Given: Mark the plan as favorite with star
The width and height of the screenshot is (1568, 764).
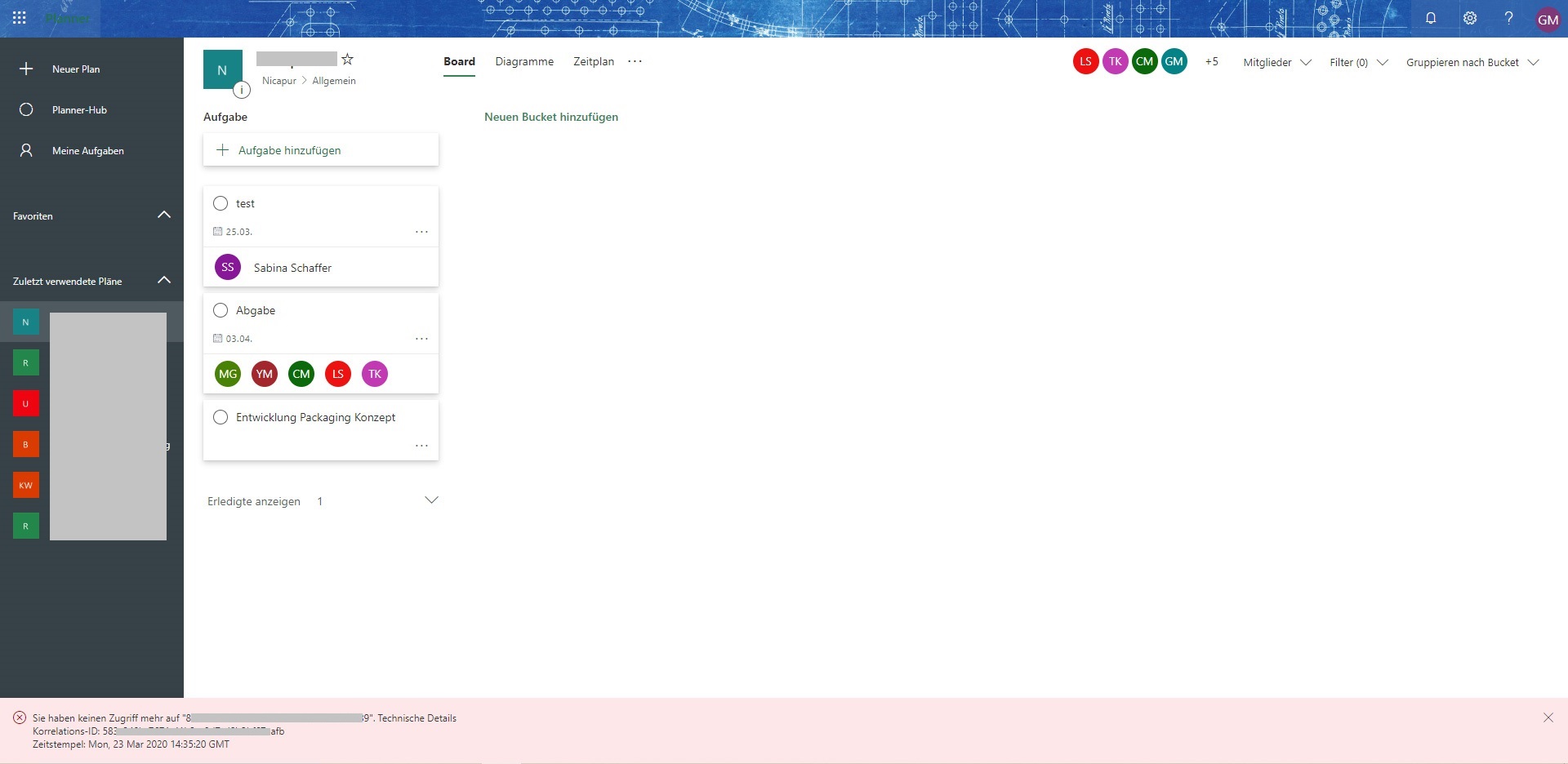Looking at the screenshot, I should click(347, 59).
